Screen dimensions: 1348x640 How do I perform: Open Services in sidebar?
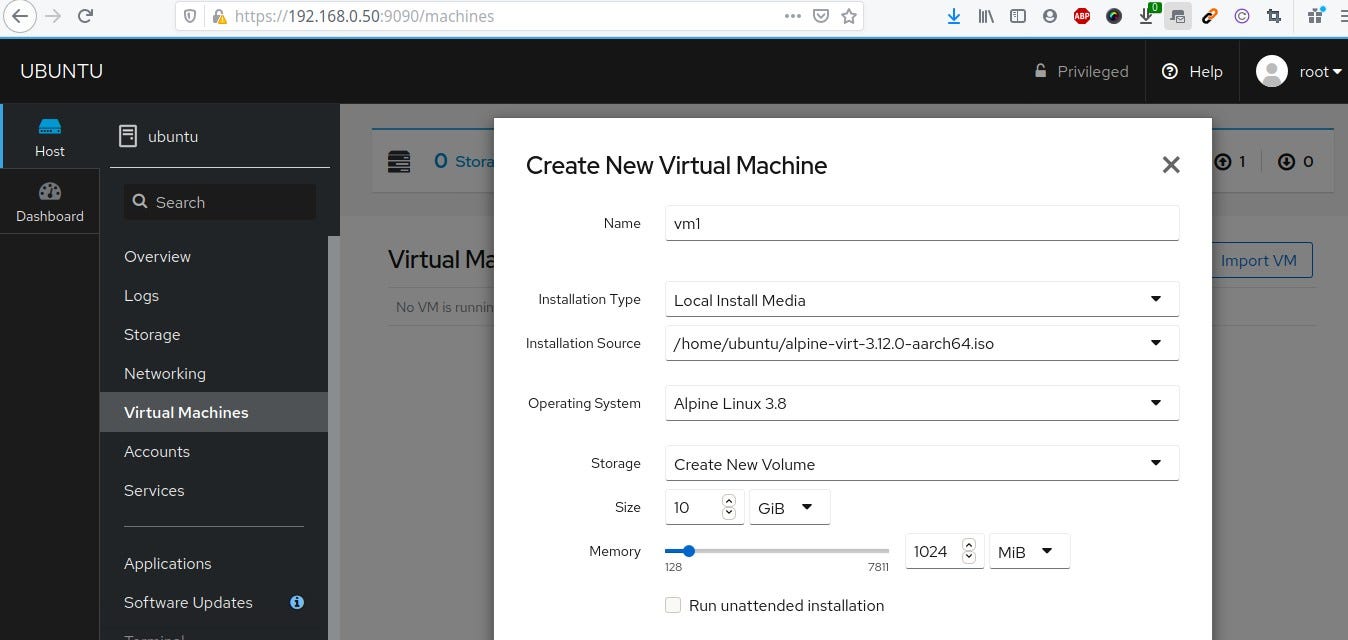tap(154, 490)
